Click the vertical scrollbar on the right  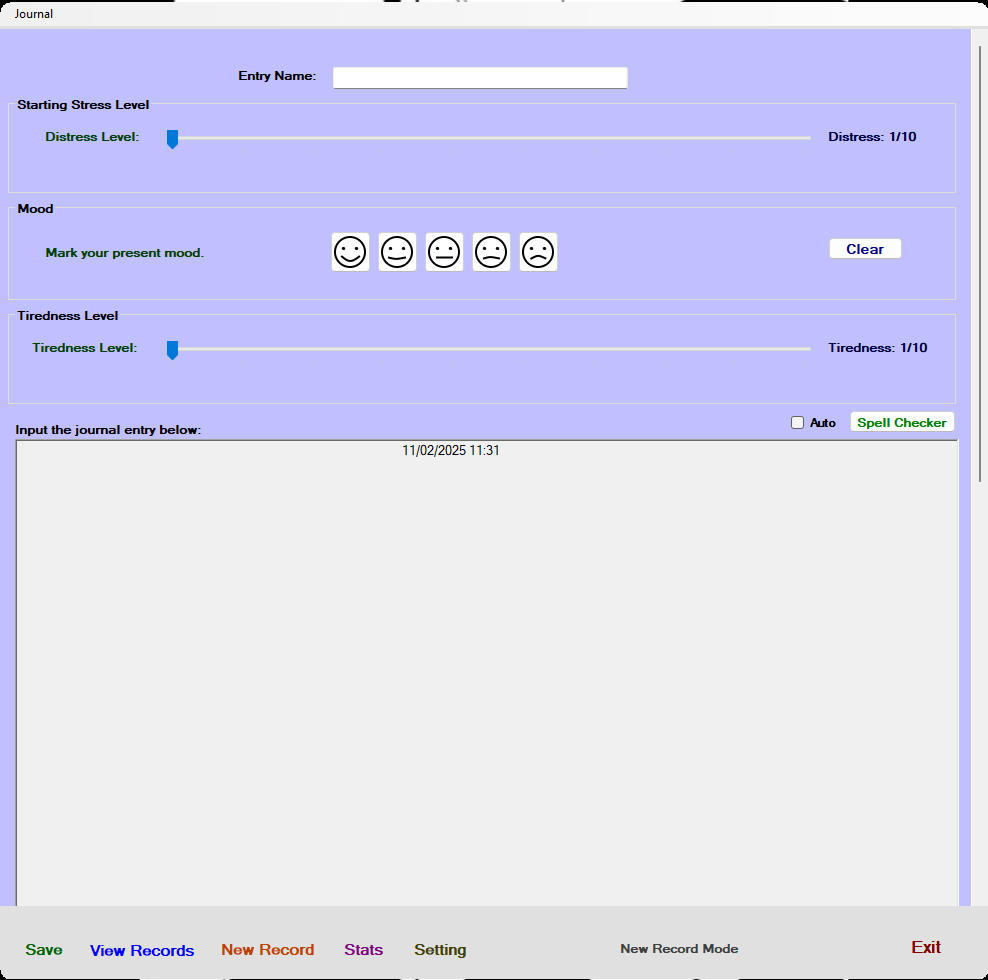980,263
